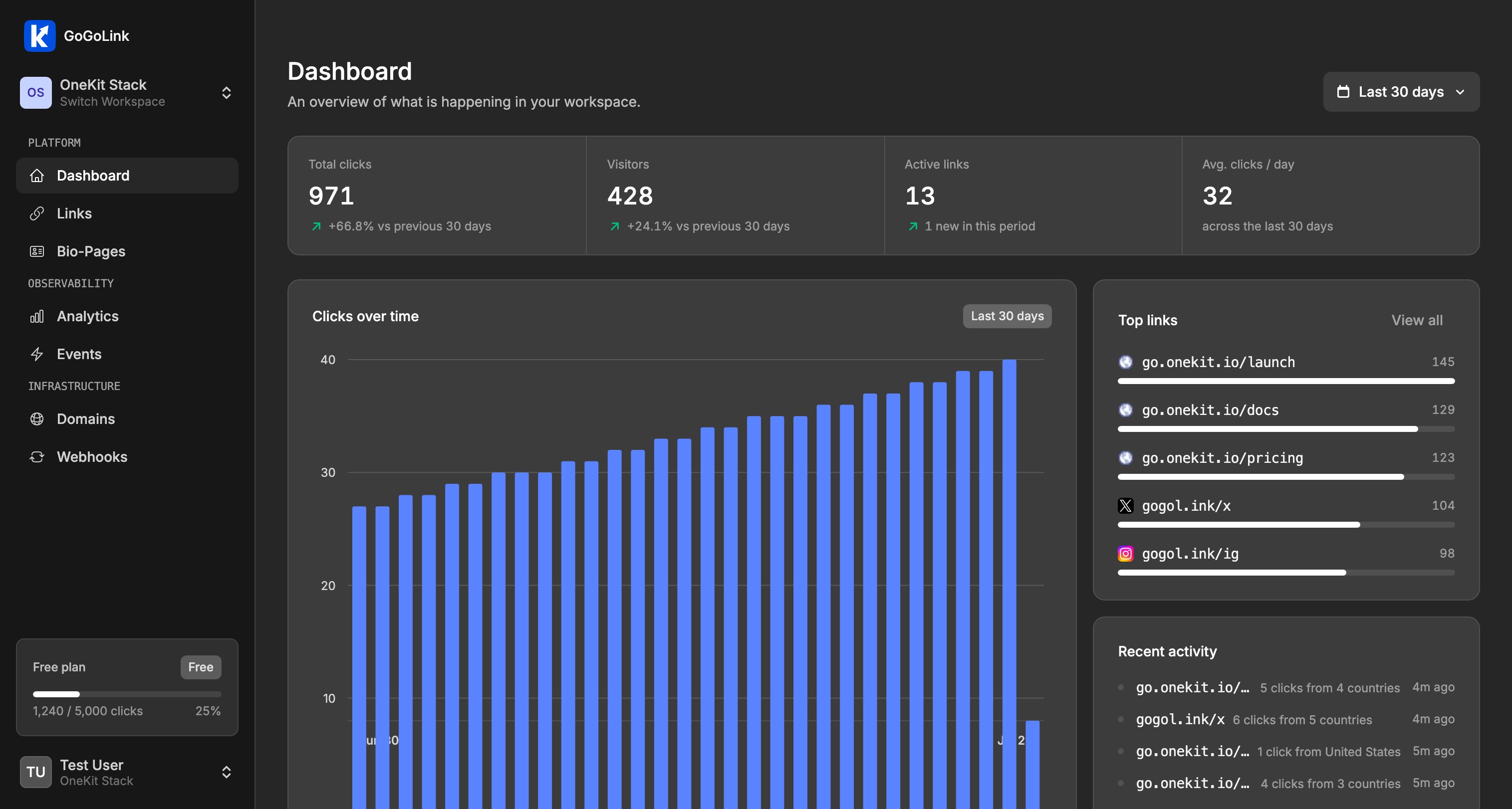Screen dimensions: 1512x809
Task: Click the TU user avatar
Action: point(36,772)
